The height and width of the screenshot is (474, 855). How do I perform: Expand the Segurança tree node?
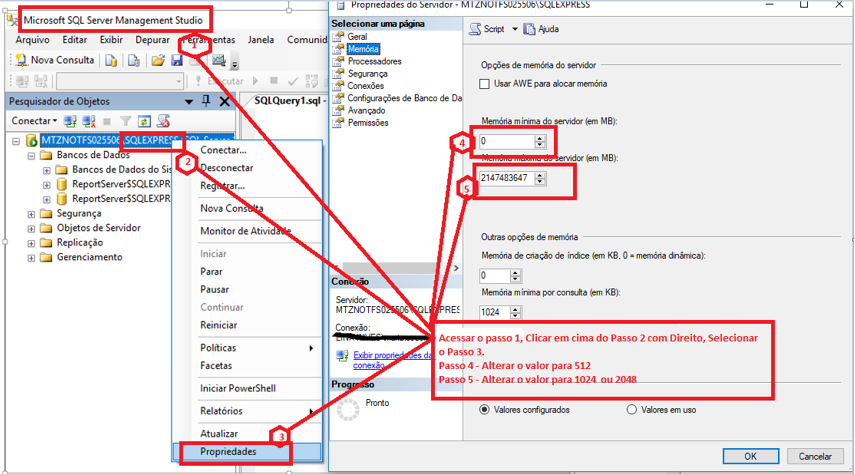[x=31, y=214]
